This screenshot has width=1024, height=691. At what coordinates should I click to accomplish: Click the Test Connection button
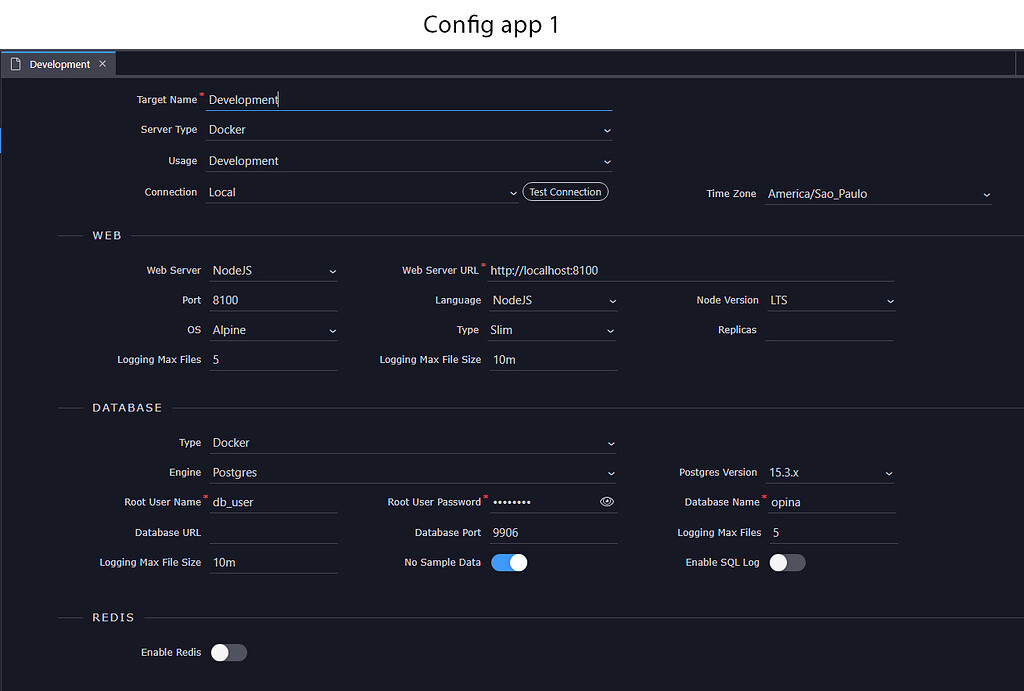click(x=565, y=191)
